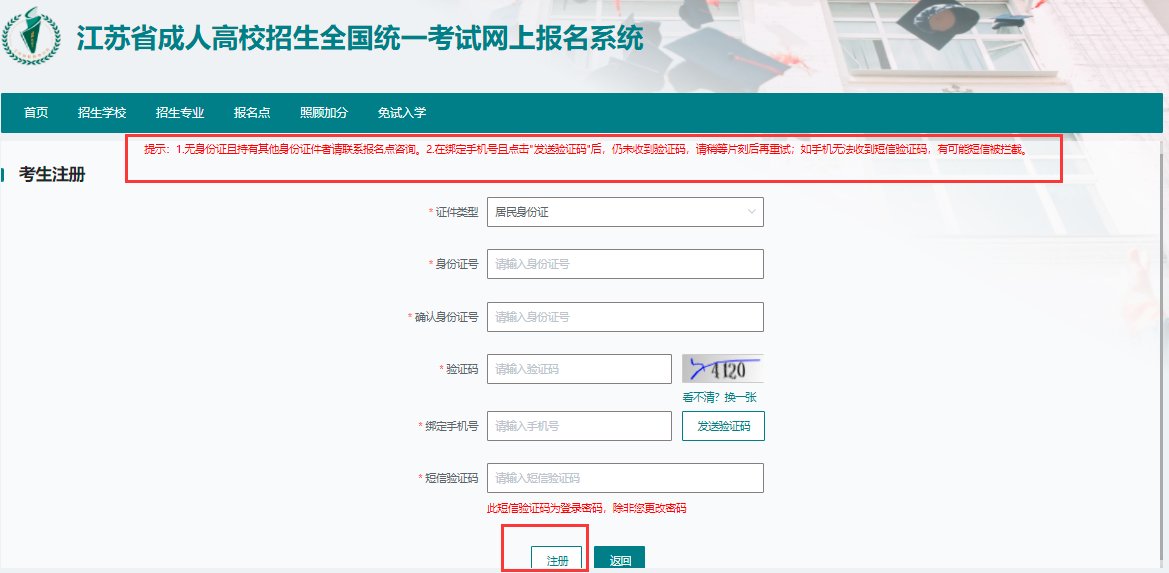Focus the 身份证号 input field

pos(625,264)
